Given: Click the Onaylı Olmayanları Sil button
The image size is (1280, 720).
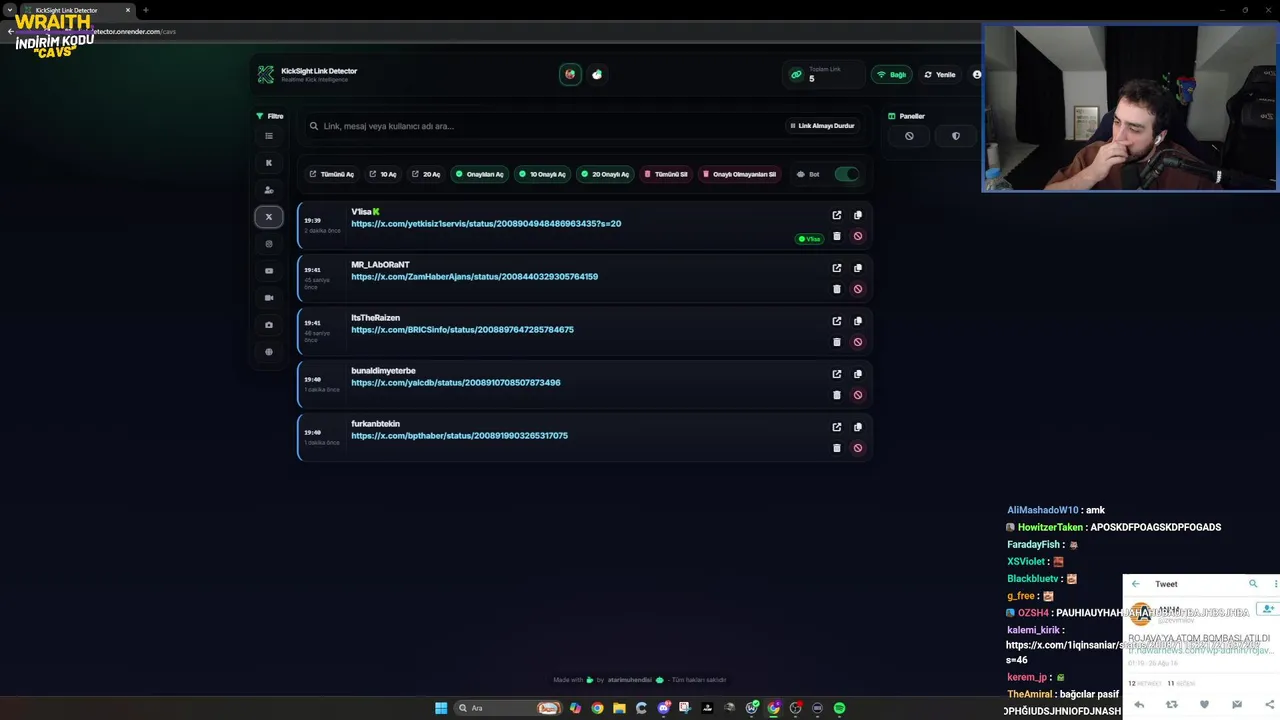Looking at the screenshot, I should point(740,174).
